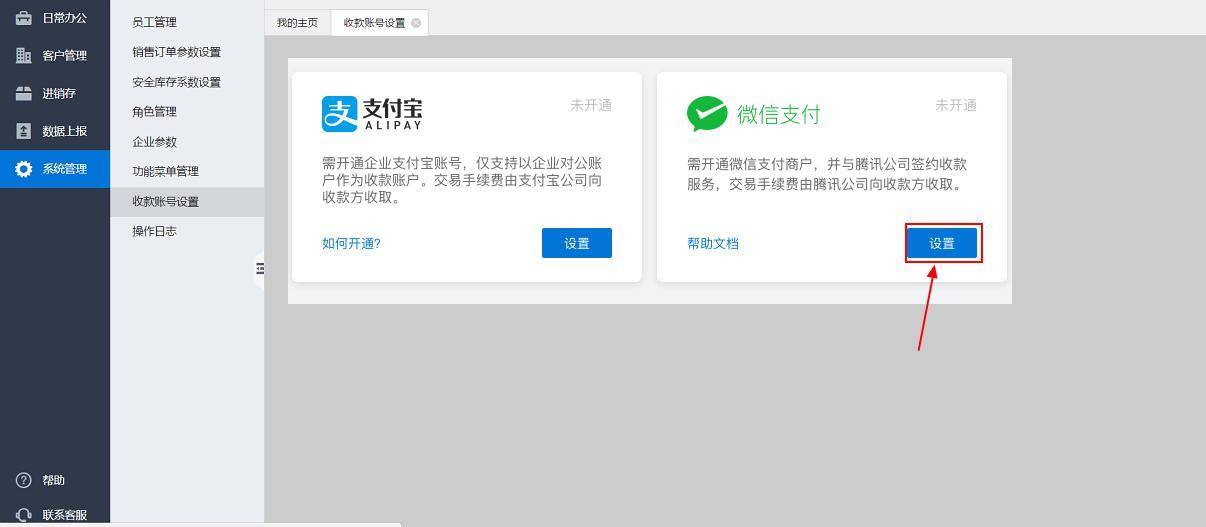The height and width of the screenshot is (527, 1206).
Task: Switch to the 我的主页 tab
Action: coord(297,23)
